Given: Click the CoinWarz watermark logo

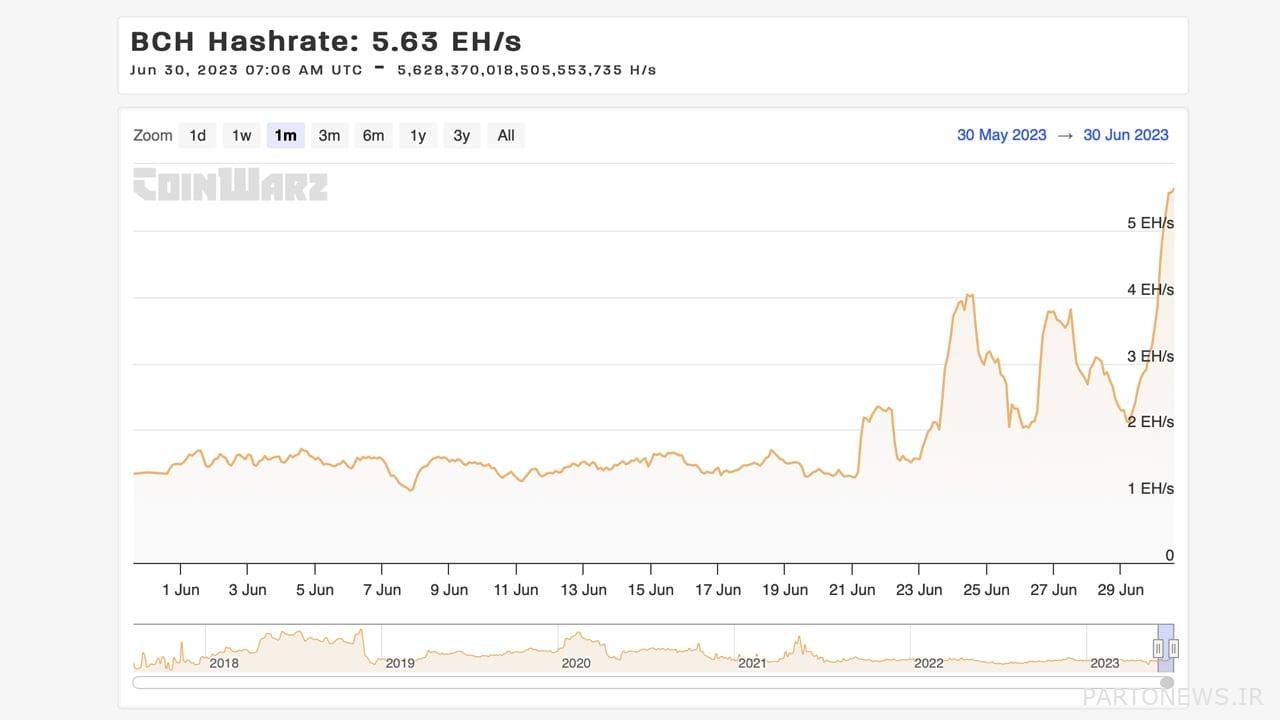Looking at the screenshot, I should 231,185.
